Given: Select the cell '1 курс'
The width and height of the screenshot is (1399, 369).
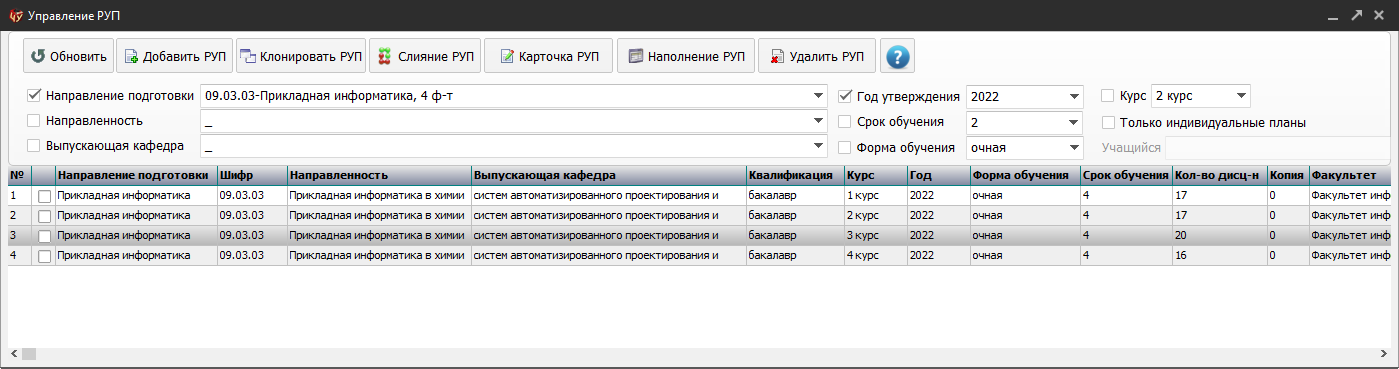Looking at the screenshot, I should point(876,196).
